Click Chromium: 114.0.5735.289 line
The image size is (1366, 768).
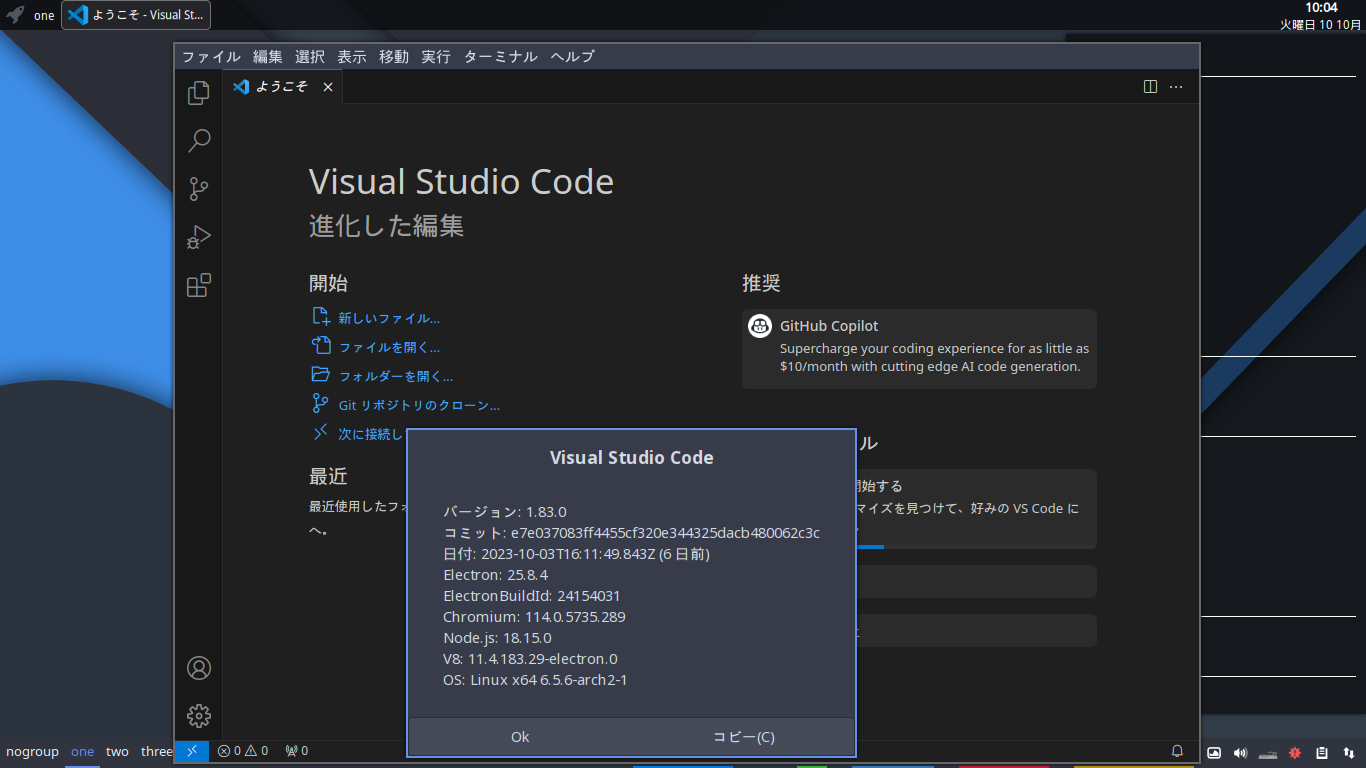click(534, 617)
